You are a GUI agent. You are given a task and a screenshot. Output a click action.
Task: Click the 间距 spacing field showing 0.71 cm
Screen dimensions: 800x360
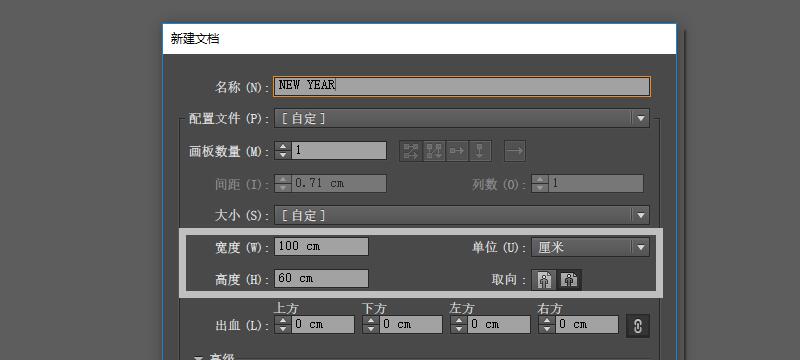(339, 184)
